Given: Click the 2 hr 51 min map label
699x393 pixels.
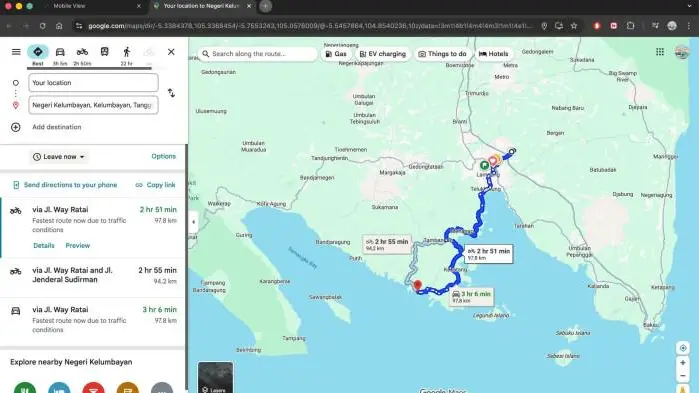Looking at the screenshot, I should click(x=489, y=254).
